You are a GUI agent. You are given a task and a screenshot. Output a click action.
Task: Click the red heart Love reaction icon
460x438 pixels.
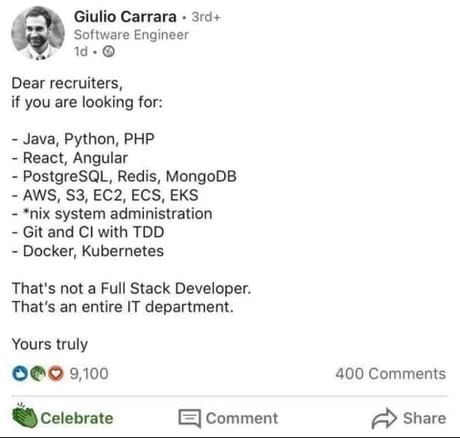(55, 373)
